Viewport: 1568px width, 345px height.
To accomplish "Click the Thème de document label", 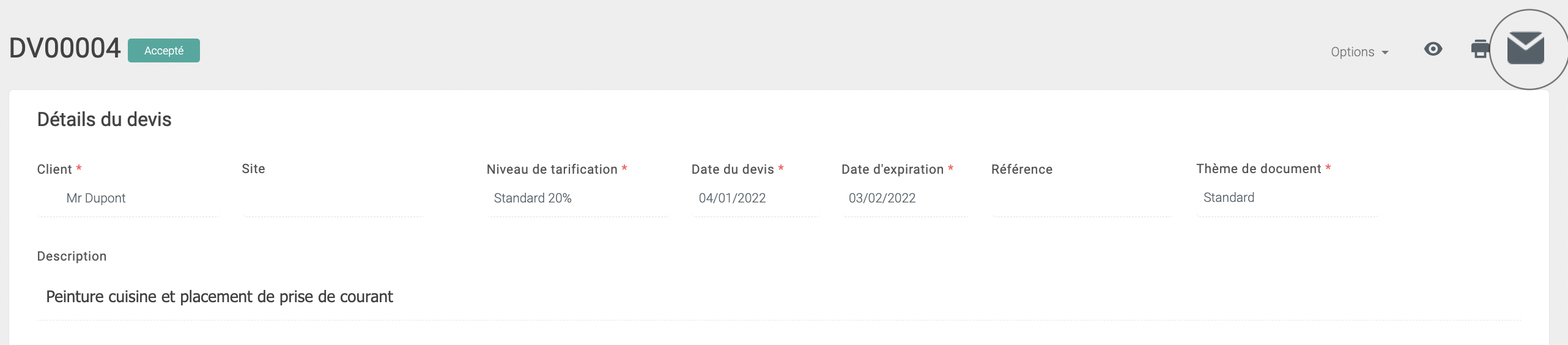I will click(x=1259, y=169).
